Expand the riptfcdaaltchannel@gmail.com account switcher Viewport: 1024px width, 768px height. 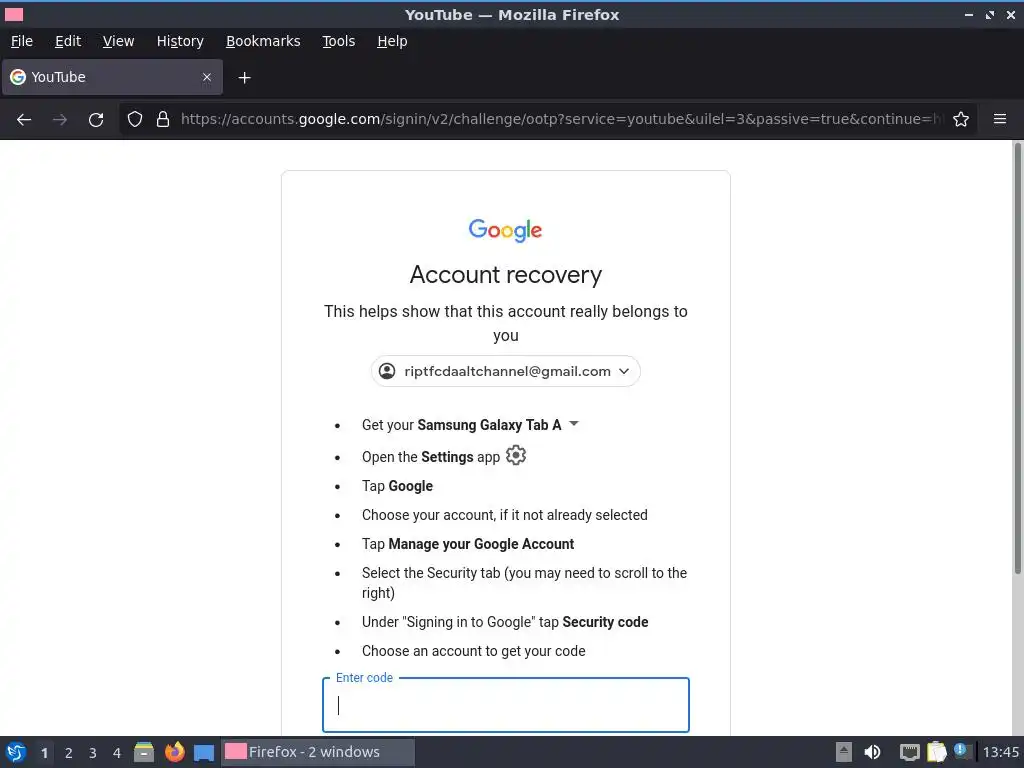[x=505, y=371]
